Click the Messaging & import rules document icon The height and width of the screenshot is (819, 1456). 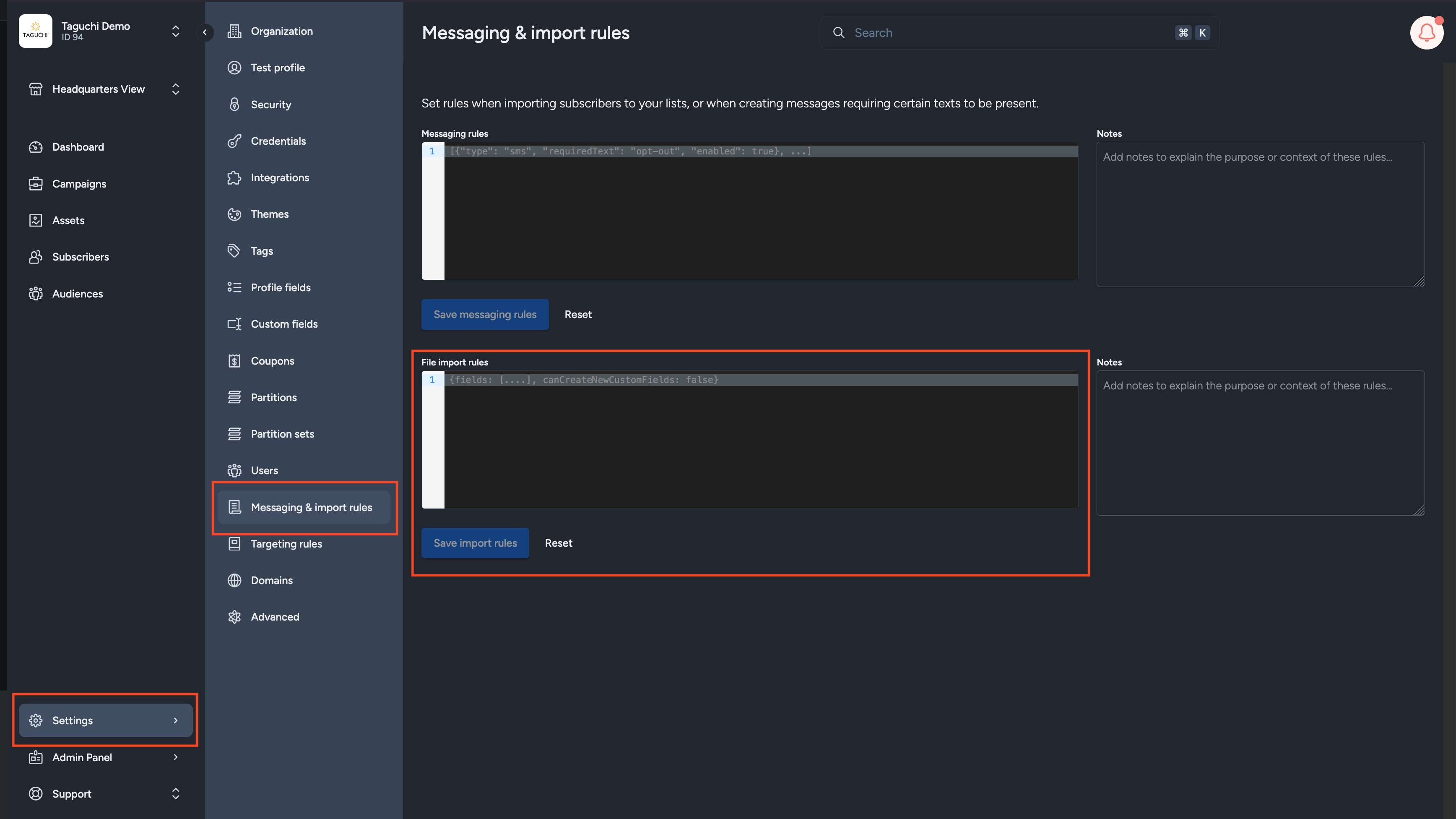coord(234,507)
